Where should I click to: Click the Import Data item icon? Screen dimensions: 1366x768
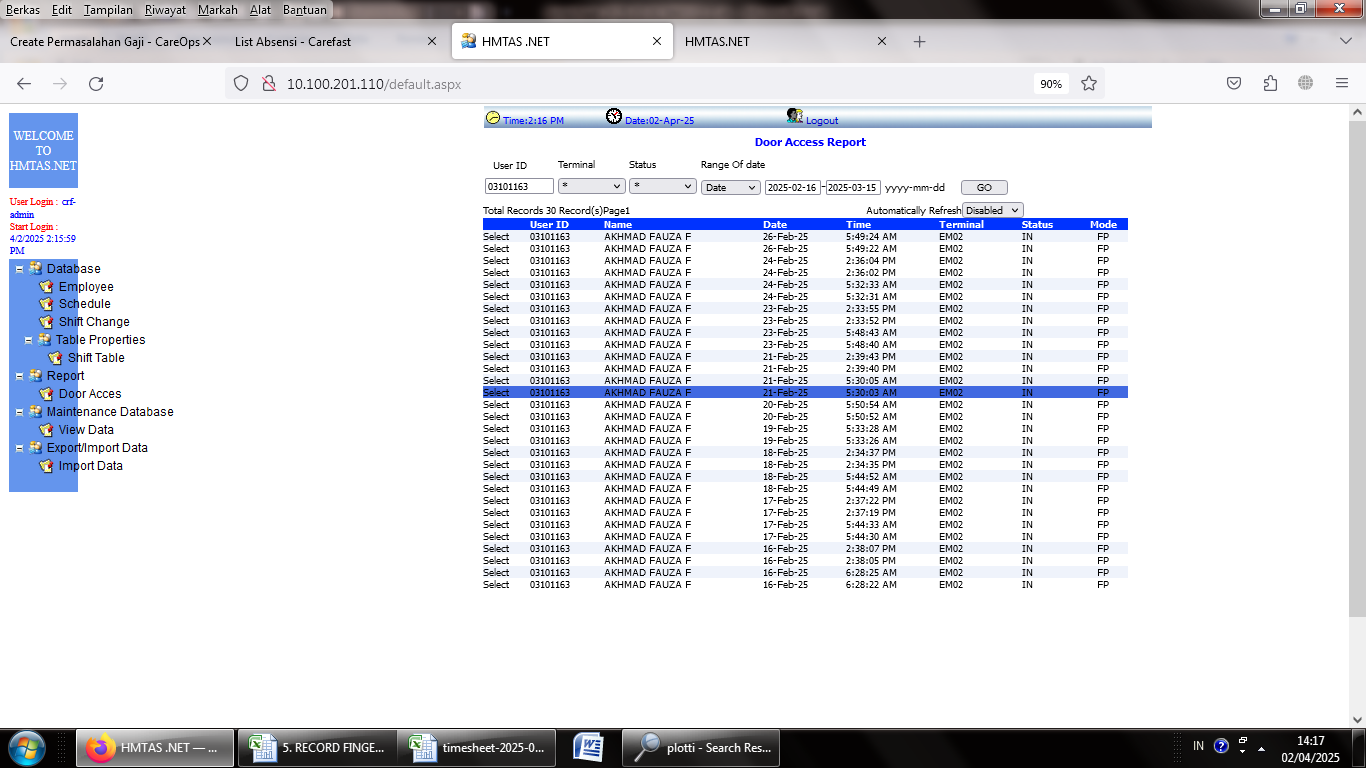pyautogui.click(x=46, y=466)
